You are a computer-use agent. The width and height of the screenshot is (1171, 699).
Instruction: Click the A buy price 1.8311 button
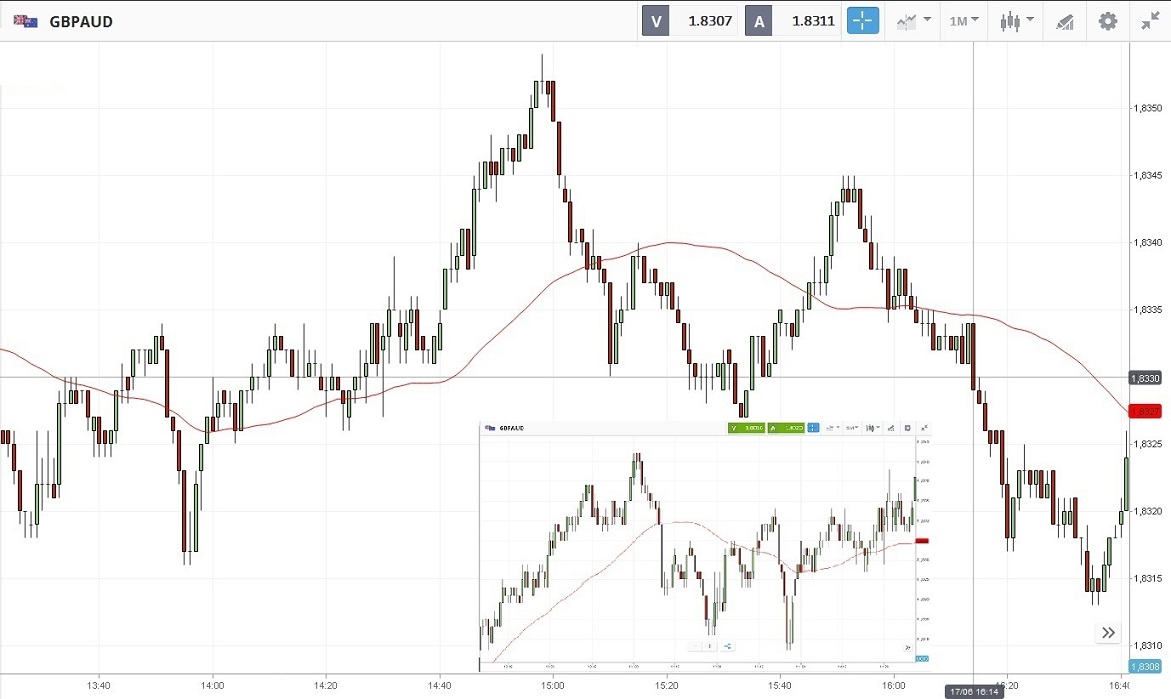click(793, 21)
